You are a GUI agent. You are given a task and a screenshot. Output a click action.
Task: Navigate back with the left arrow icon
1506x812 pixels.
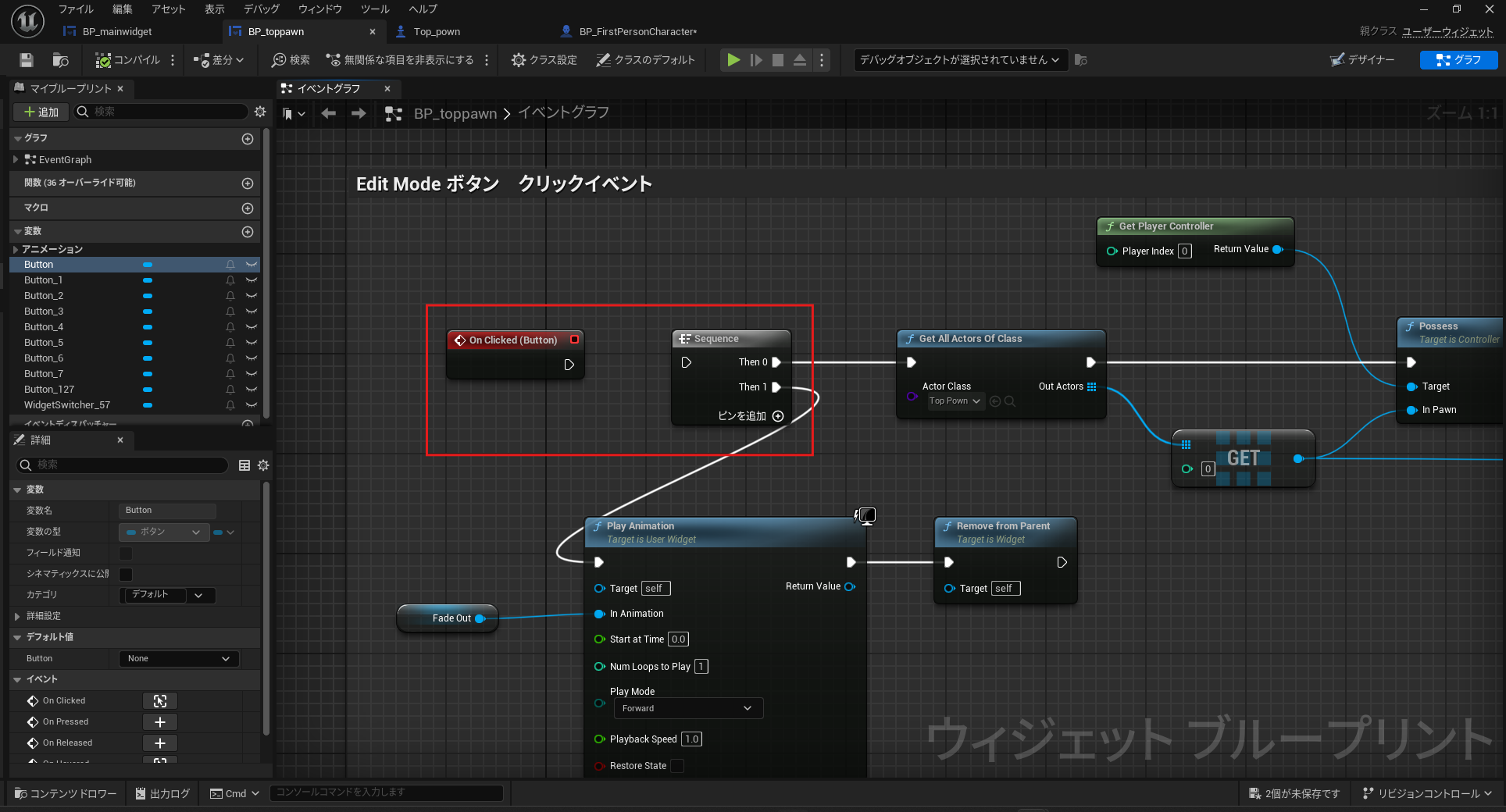coord(329,114)
